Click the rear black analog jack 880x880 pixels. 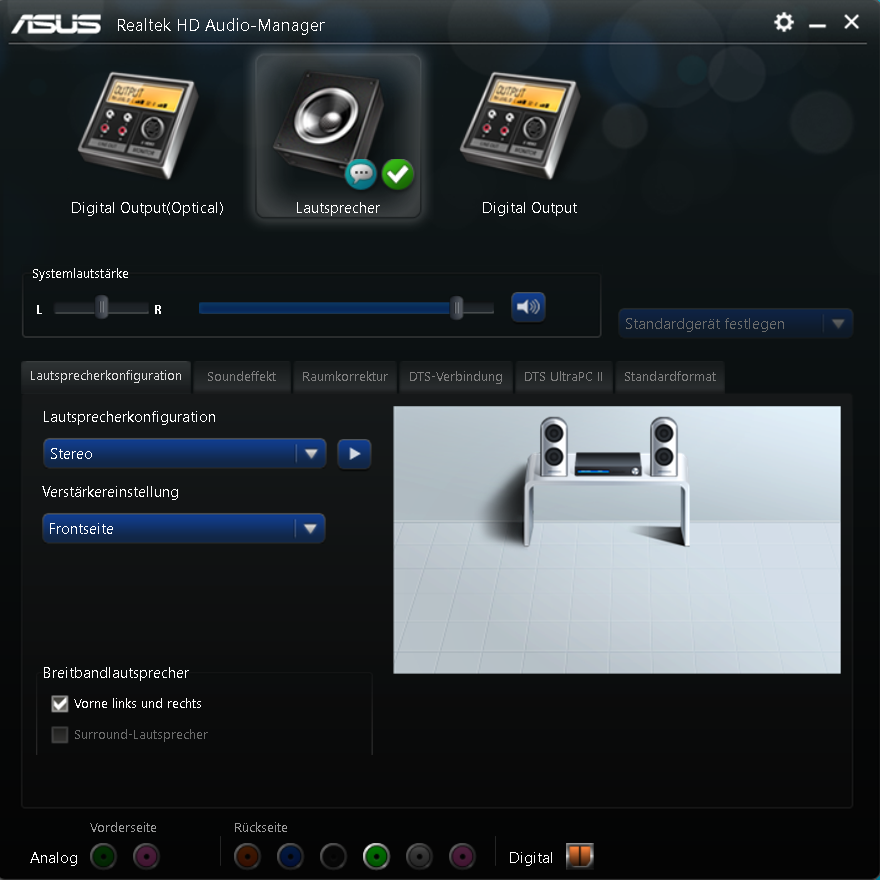click(x=333, y=856)
